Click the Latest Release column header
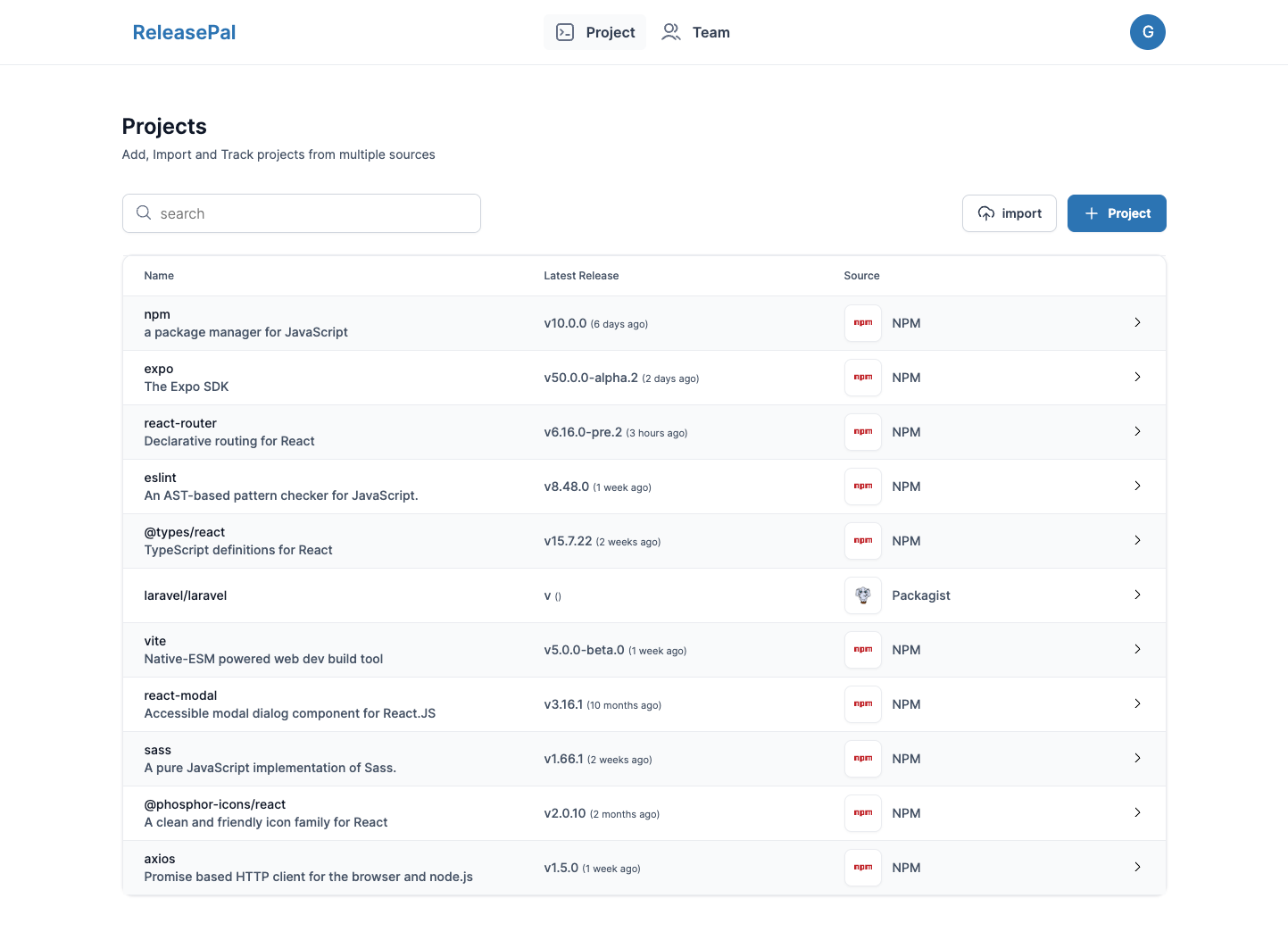This screenshot has width=1288, height=940. click(x=581, y=276)
